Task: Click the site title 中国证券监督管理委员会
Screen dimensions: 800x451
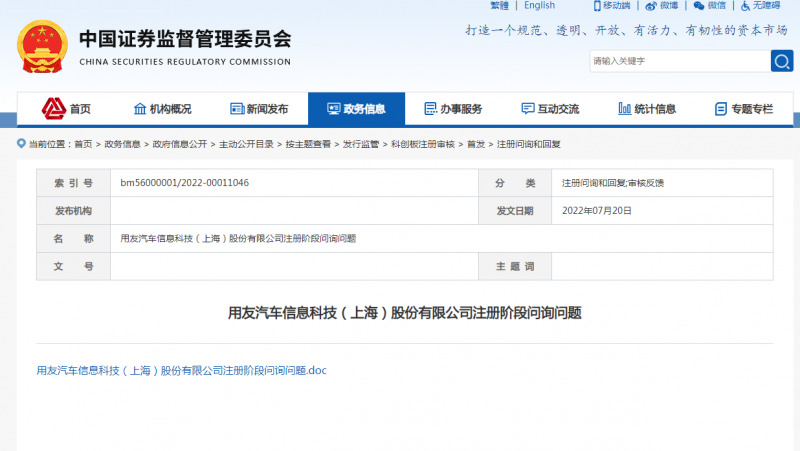Action: coord(185,39)
